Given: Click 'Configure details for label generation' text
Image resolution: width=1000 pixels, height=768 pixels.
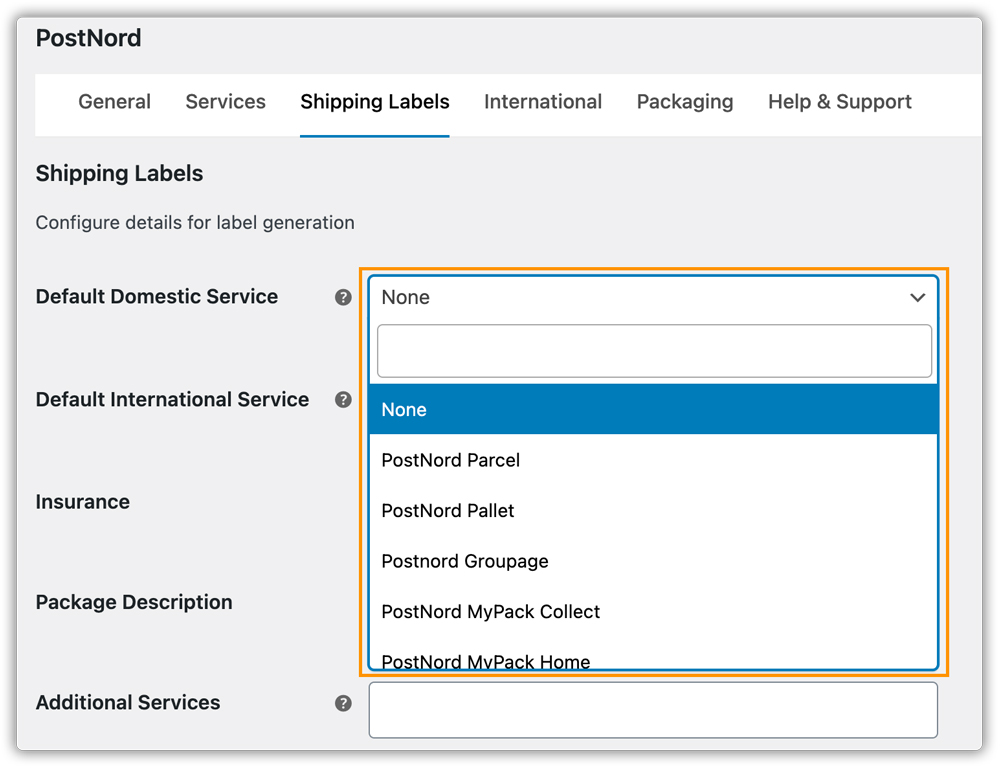Looking at the screenshot, I should coord(195,223).
